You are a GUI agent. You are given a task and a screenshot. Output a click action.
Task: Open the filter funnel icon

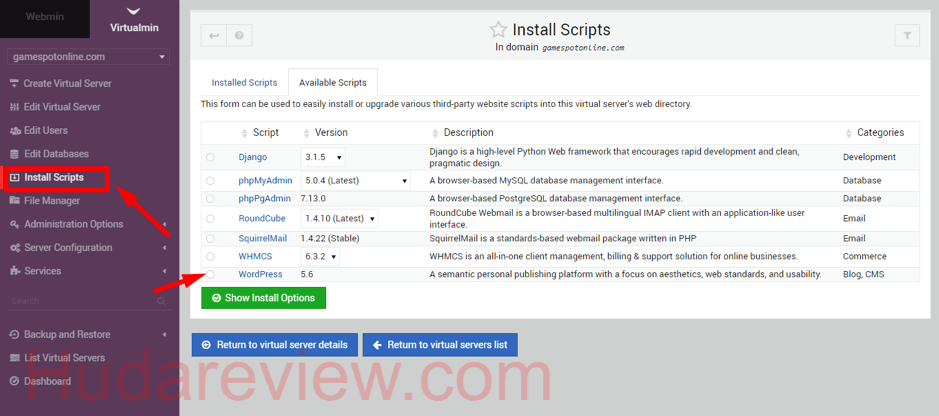(907, 35)
